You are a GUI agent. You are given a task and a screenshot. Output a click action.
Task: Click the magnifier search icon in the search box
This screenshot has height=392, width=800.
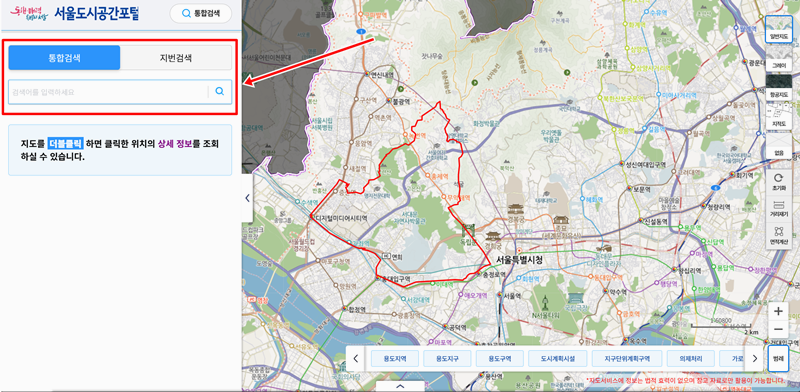pyautogui.click(x=220, y=91)
